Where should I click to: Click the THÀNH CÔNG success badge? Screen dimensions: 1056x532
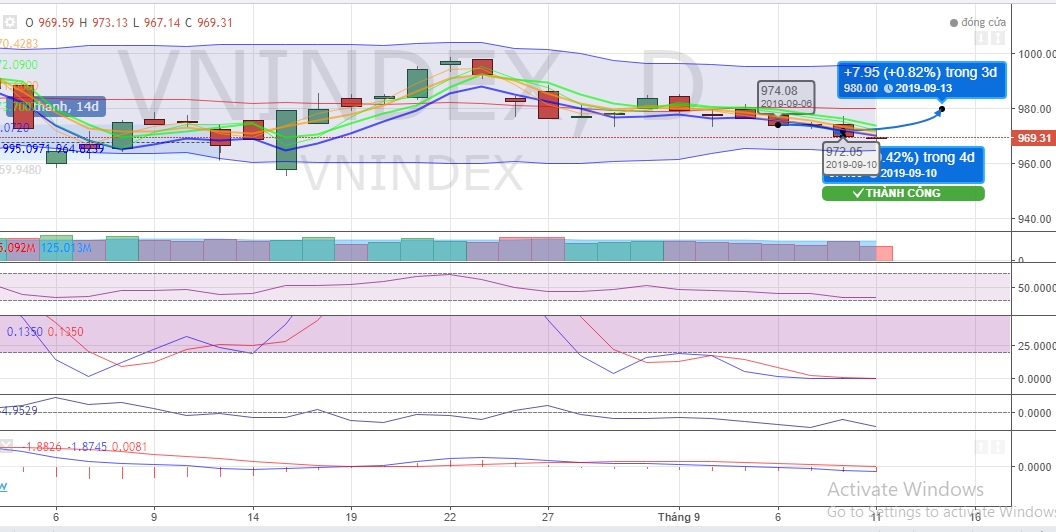pos(903,193)
